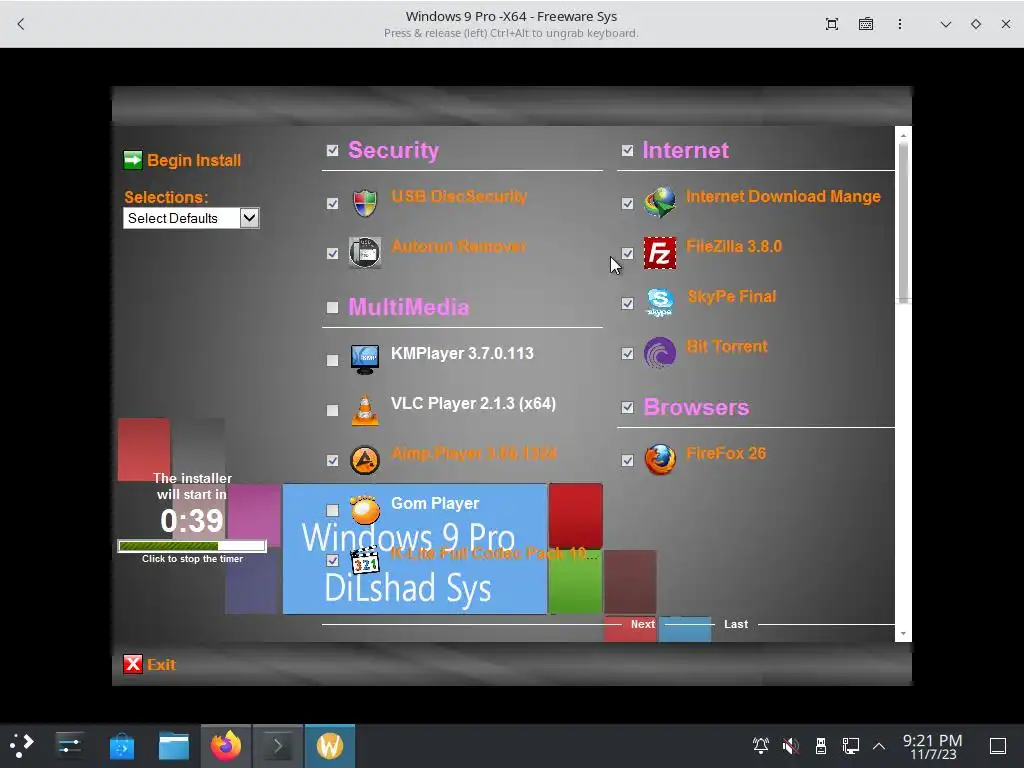The image size is (1024, 768).
Task: Uncheck the Aimp Player checkbox
Action: point(332,460)
